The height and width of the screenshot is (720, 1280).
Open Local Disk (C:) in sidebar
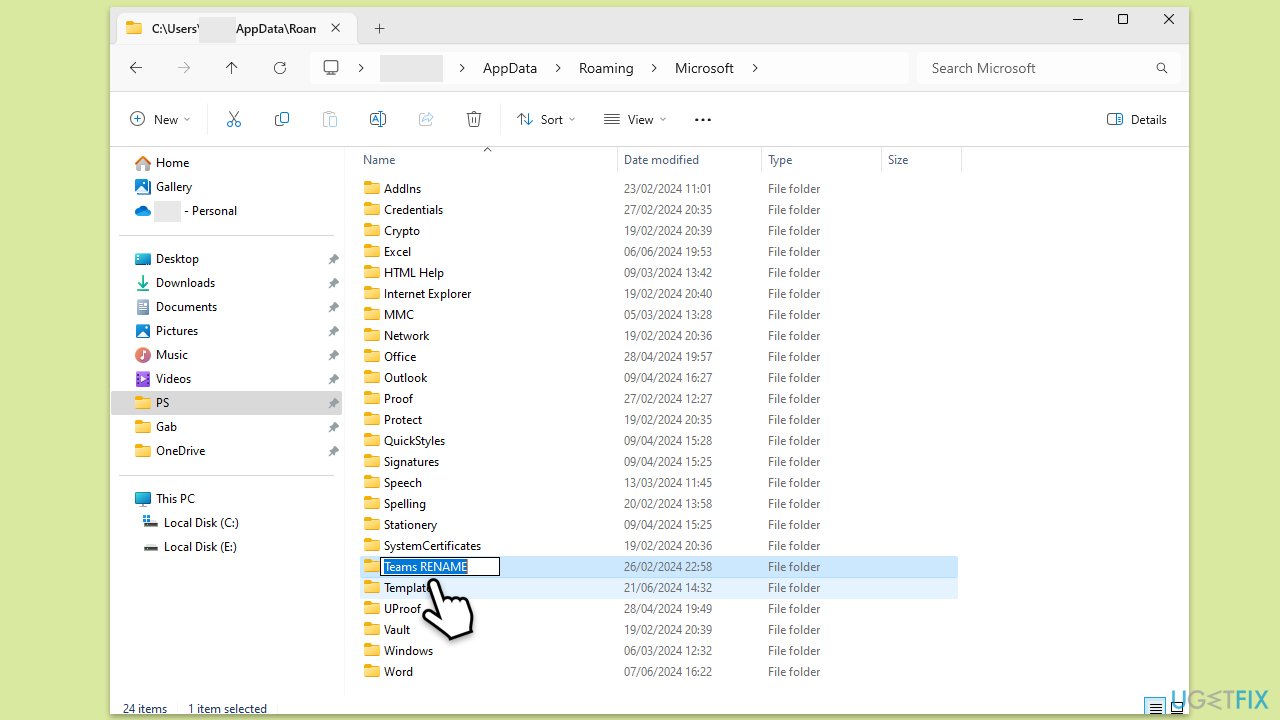201,523
